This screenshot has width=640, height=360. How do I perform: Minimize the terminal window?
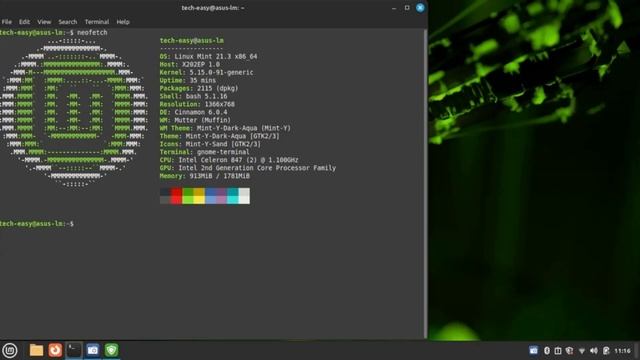[x=394, y=8]
